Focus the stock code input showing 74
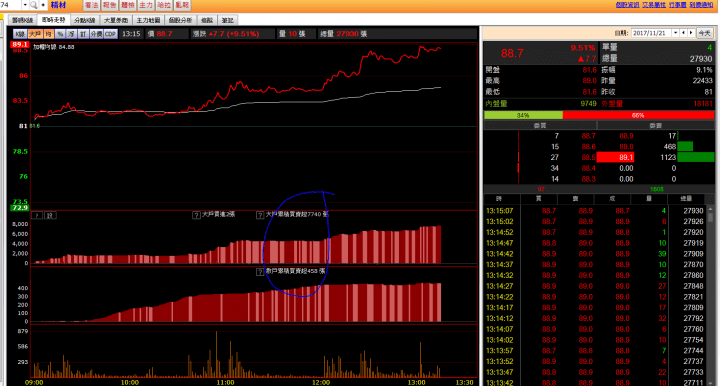The width and height of the screenshot is (720, 386). click(x=11, y=5)
